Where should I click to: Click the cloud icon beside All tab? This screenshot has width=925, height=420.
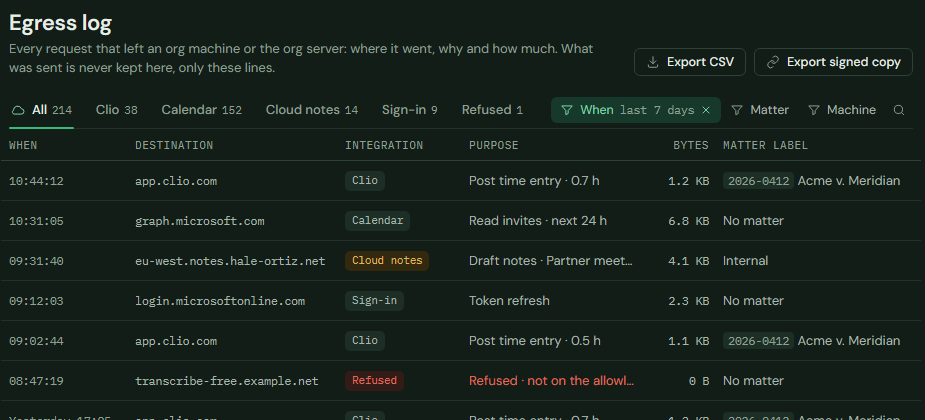(x=18, y=110)
